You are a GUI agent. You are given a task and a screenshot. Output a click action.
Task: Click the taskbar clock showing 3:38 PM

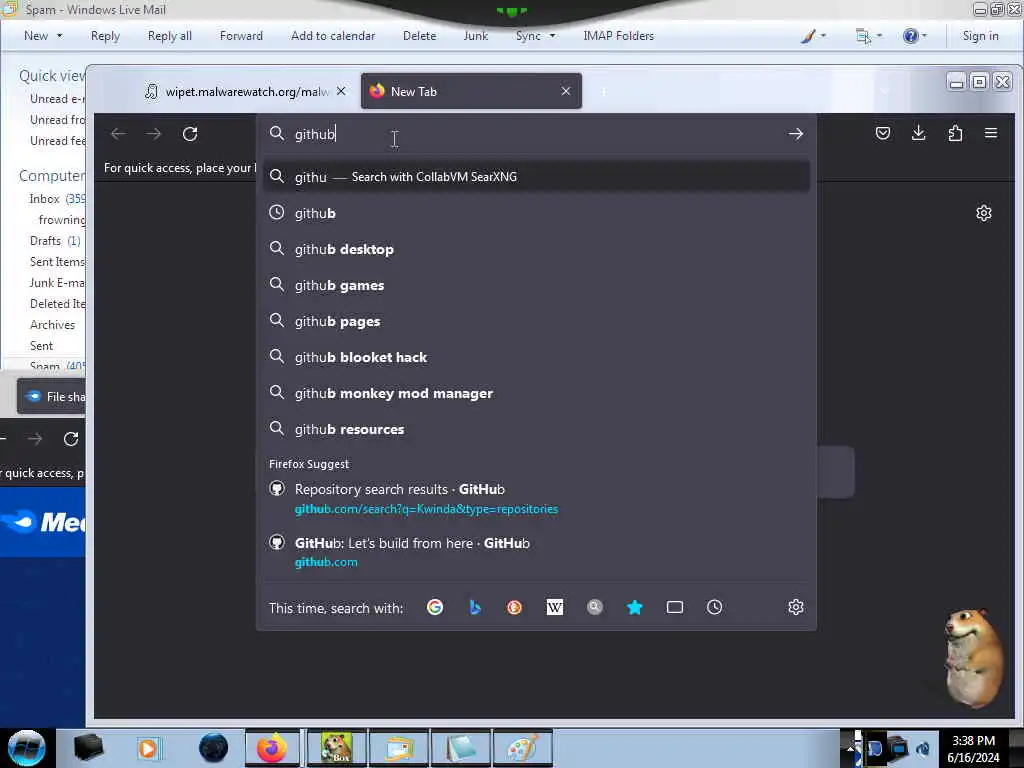(973, 748)
